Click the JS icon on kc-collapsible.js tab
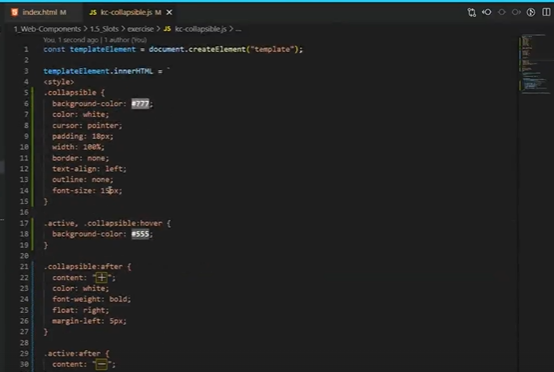This screenshot has height=372, width=554. (93, 13)
